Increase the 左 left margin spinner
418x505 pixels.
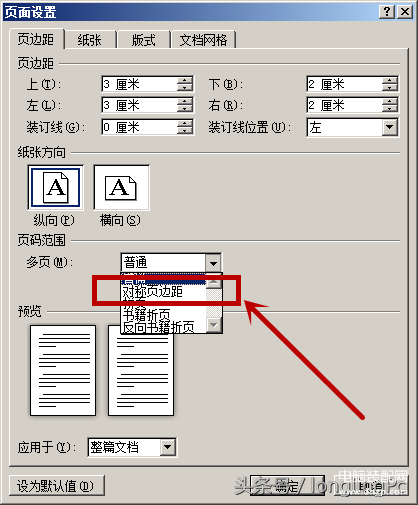(x=185, y=101)
